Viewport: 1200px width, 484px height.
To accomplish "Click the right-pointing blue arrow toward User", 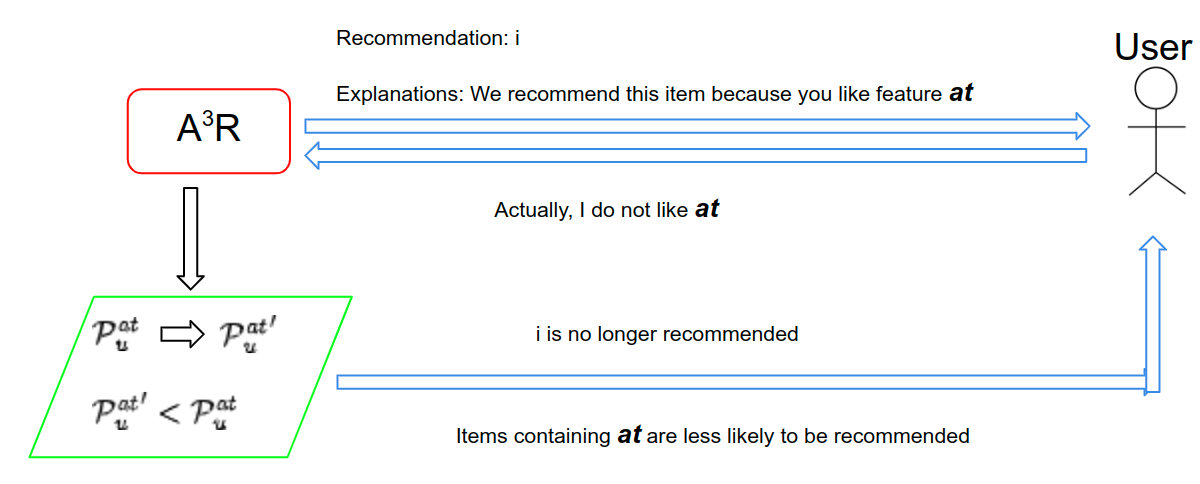I will [697, 125].
